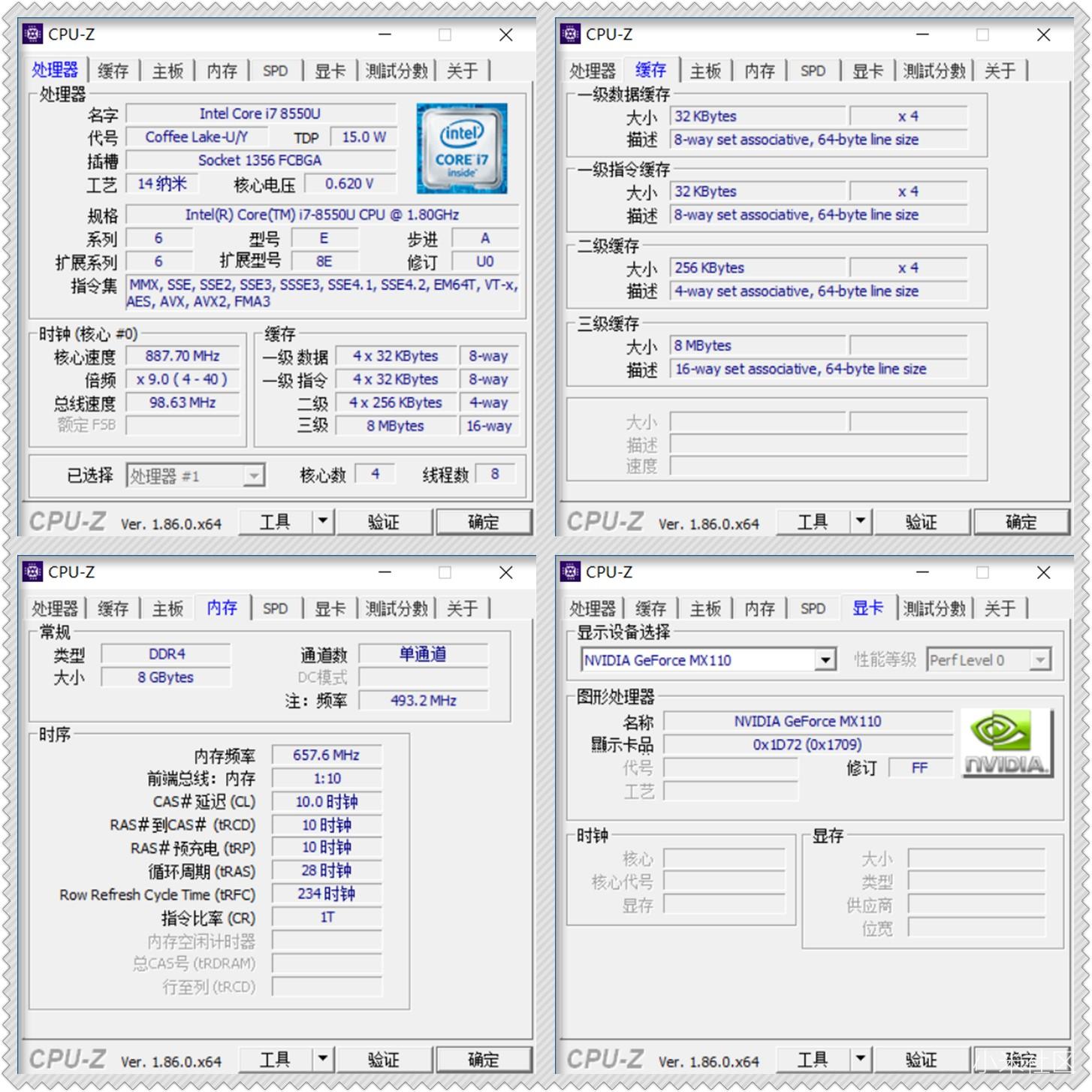Click the 887.70 MHz core speed value
Viewport: 1092px width, 1092px height.
tap(183, 356)
